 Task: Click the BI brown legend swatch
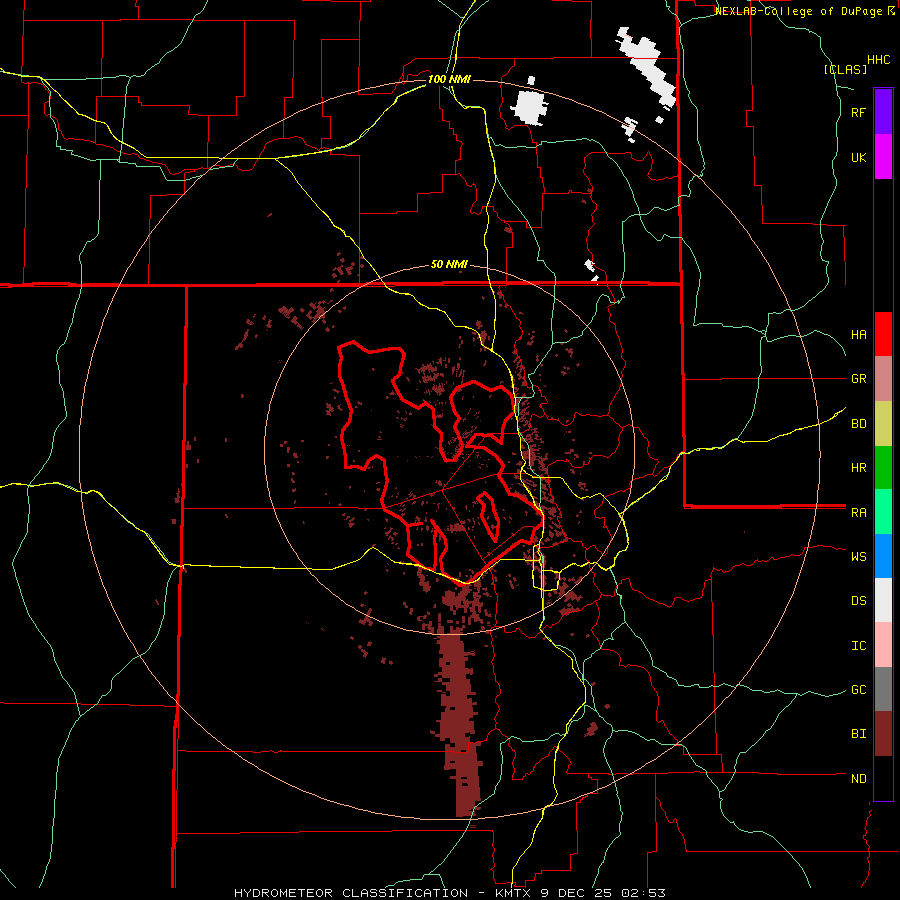[883, 734]
